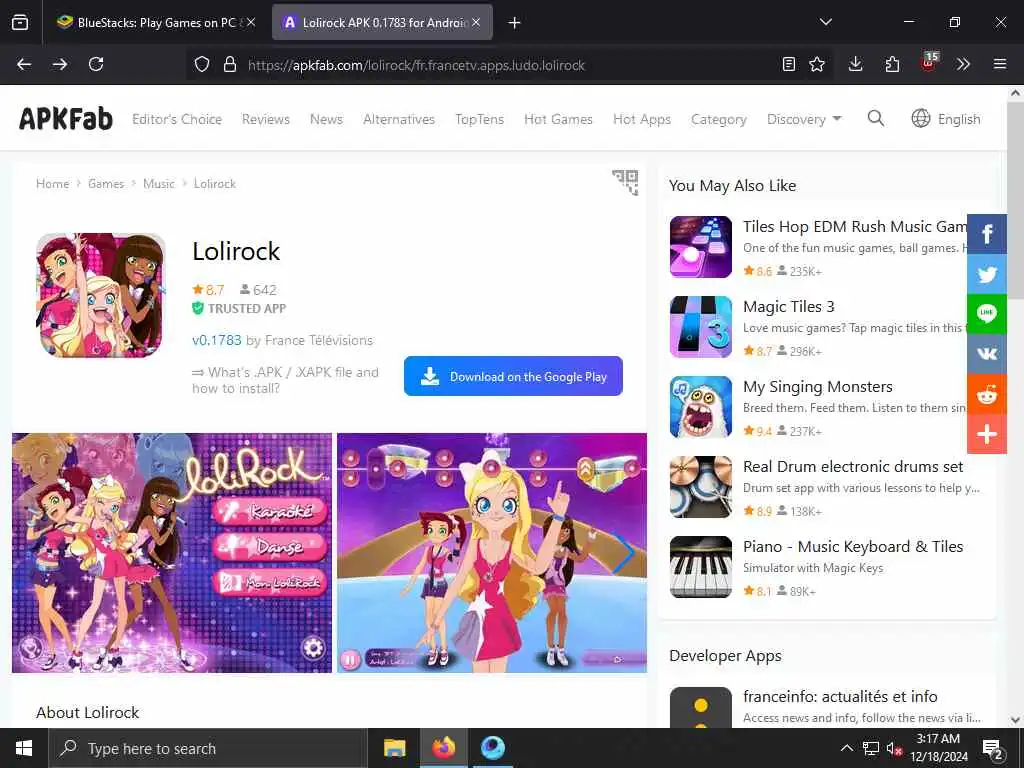Click Home breadcrumb link
The image size is (1024, 768).
53,184
